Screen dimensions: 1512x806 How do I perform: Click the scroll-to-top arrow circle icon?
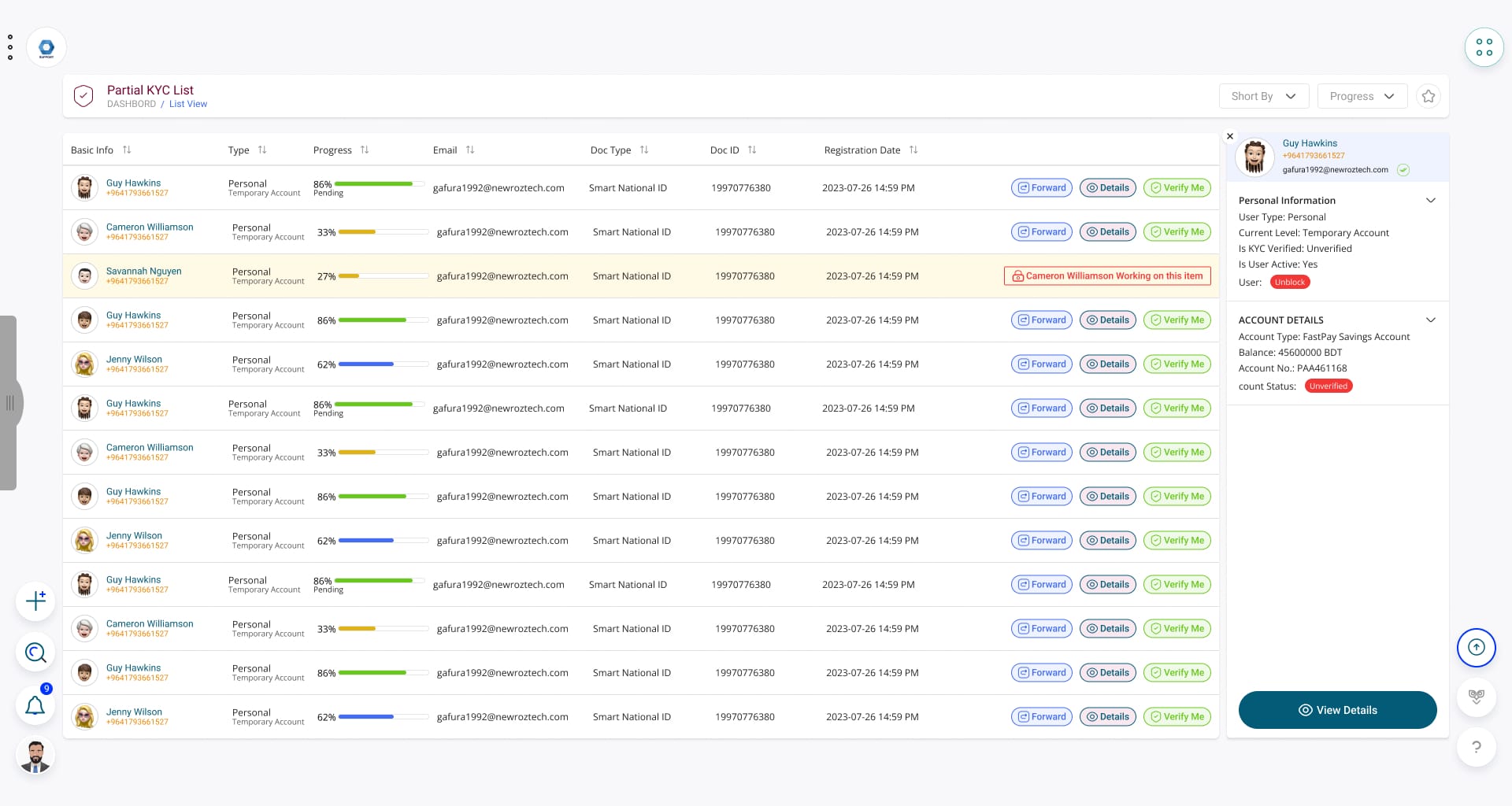pyautogui.click(x=1476, y=647)
